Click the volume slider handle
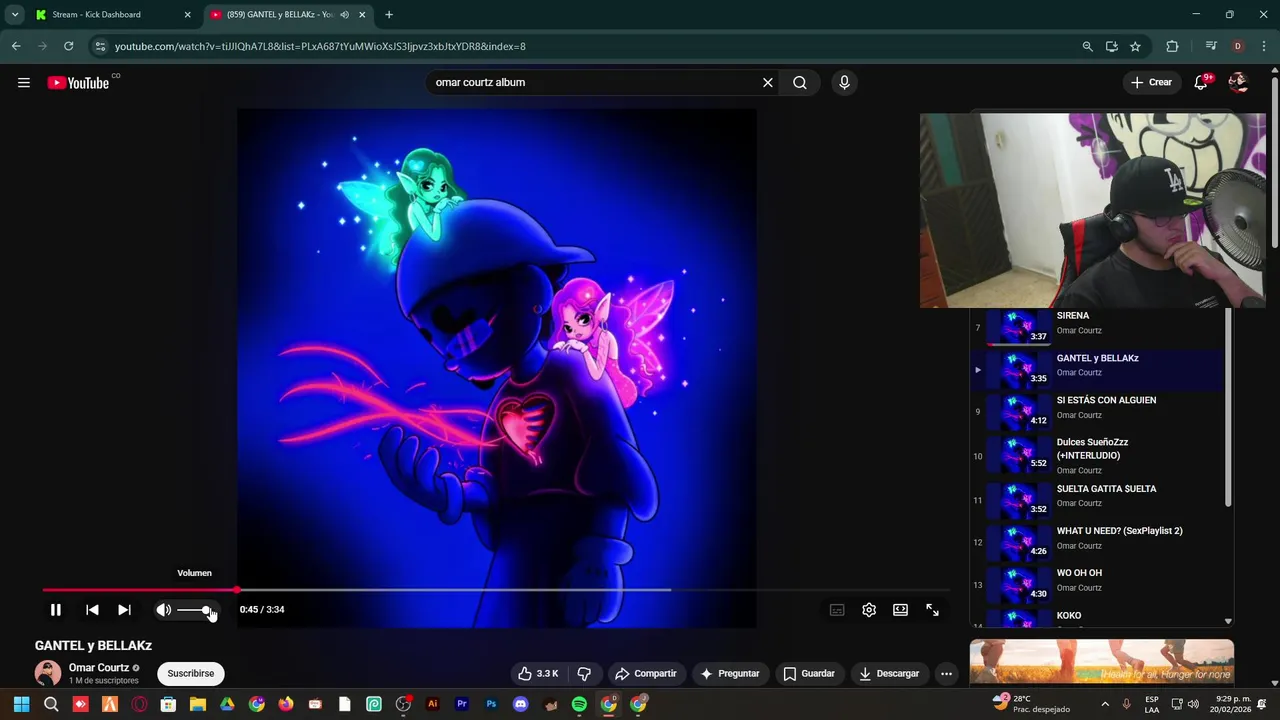The image size is (1280, 720). pyautogui.click(x=206, y=610)
